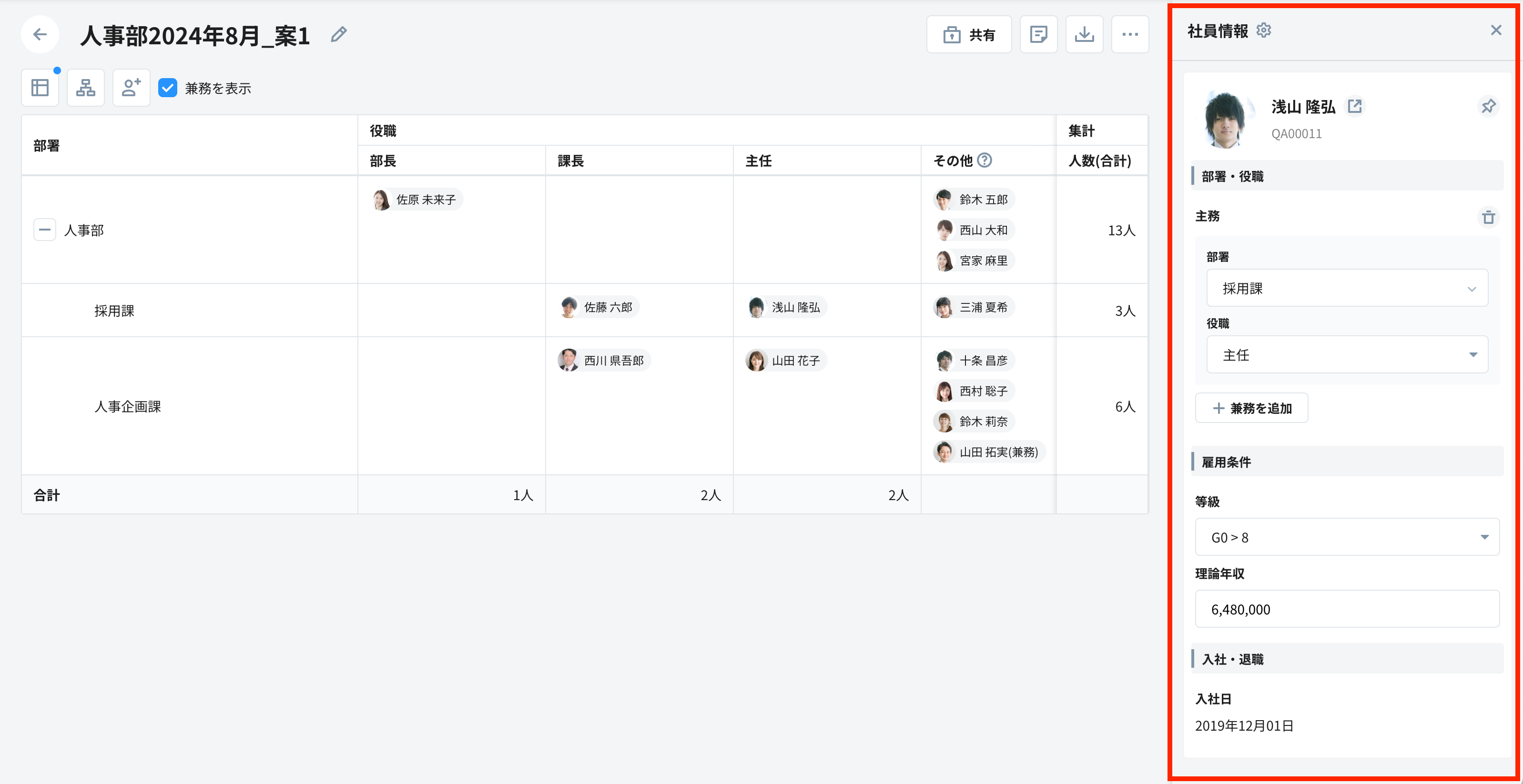The width and height of the screenshot is (1523, 784).
Task: Click the 兼務を追加 button
Action: 1252,408
